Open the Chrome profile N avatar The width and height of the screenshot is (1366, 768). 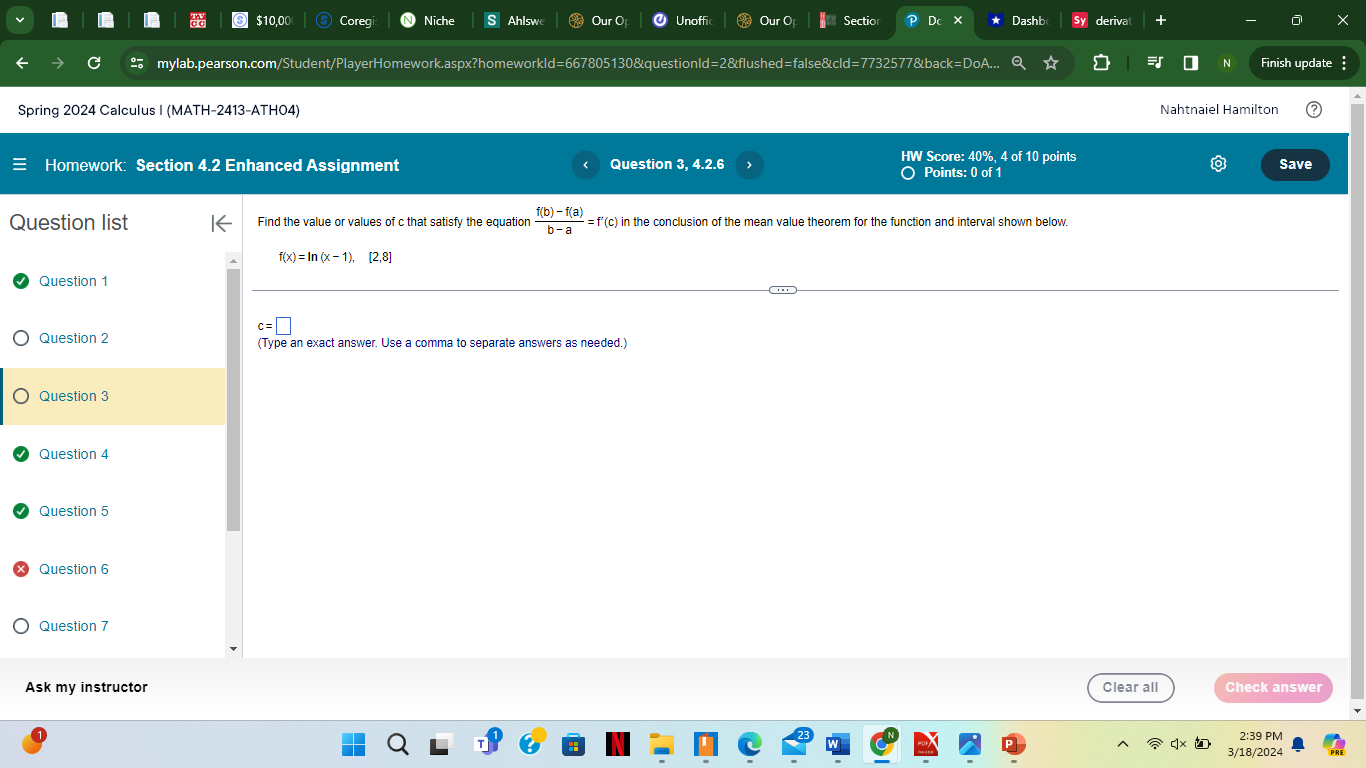pyautogui.click(x=1226, y=63)
